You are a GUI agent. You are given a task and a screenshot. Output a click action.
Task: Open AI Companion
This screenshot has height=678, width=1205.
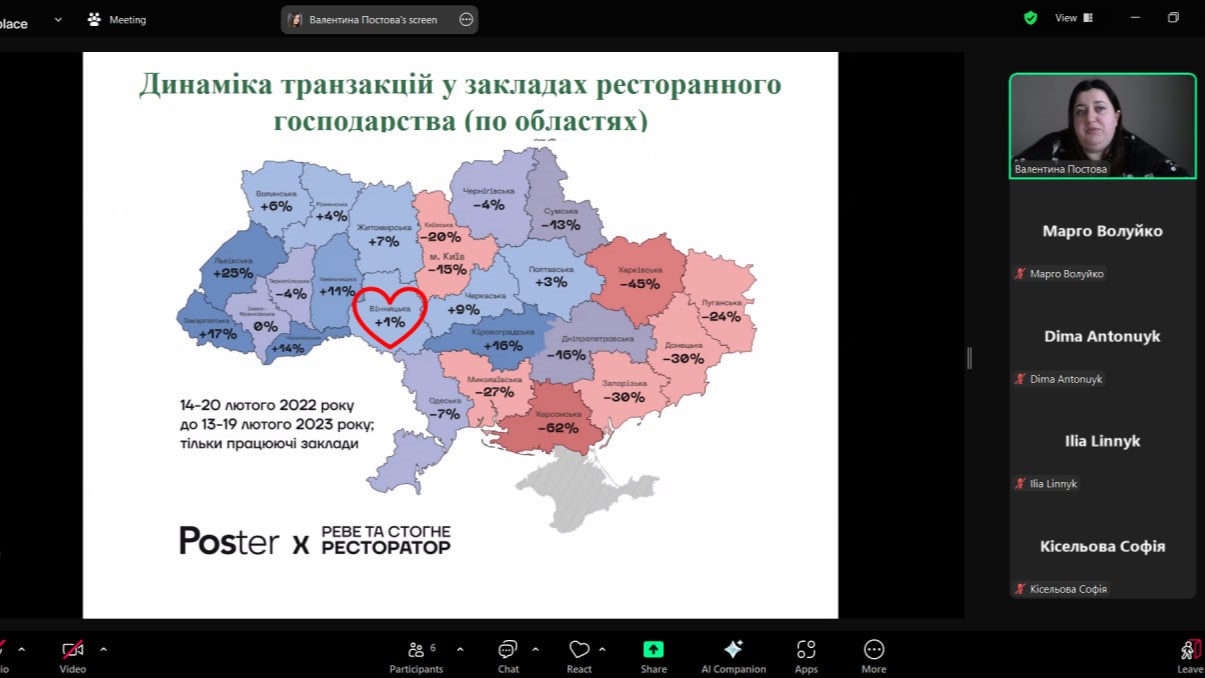733,655
